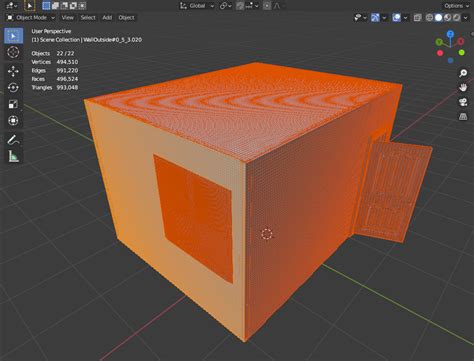Screen dimensions: 474x361
Task: Open pivot point dropdown
Action: point(226,6)
